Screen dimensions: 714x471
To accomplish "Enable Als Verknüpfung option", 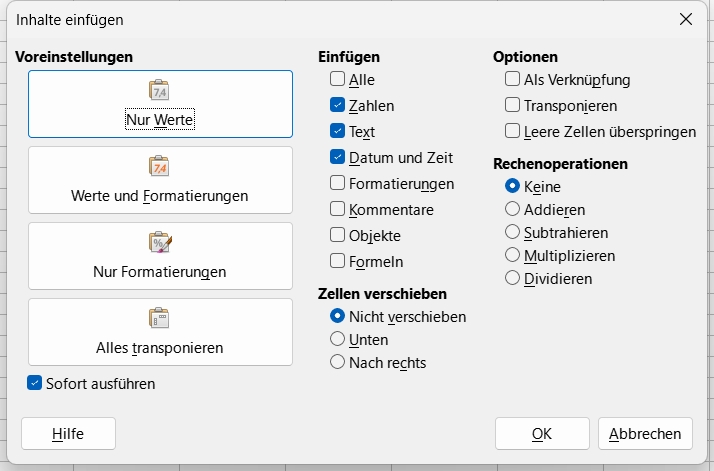I will (513, 79).
